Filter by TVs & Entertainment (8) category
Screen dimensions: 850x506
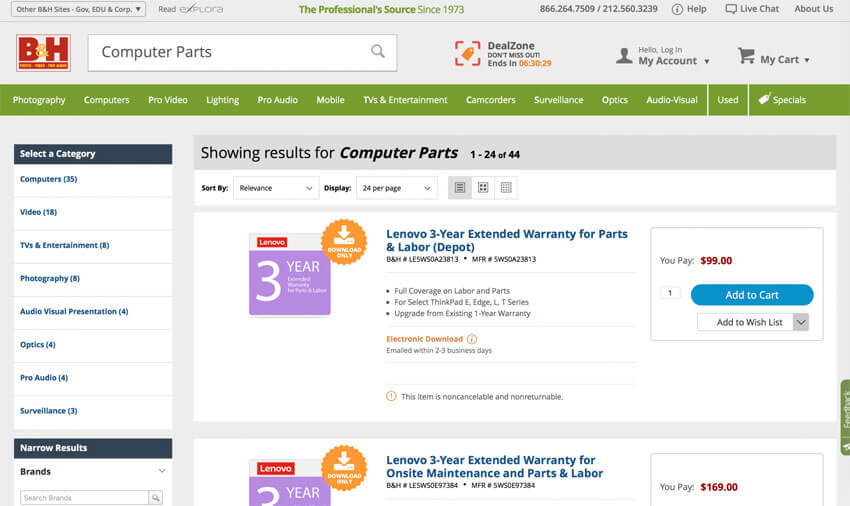click(65, 245)
